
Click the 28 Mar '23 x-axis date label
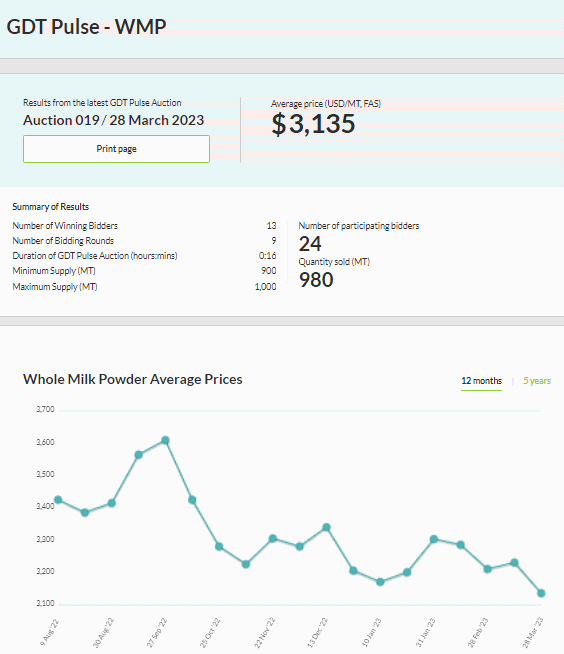533,633
